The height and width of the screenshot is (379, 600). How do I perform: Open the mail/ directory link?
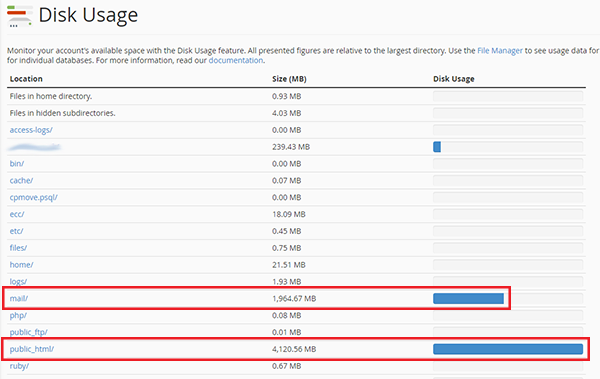(x=19, y=299)
